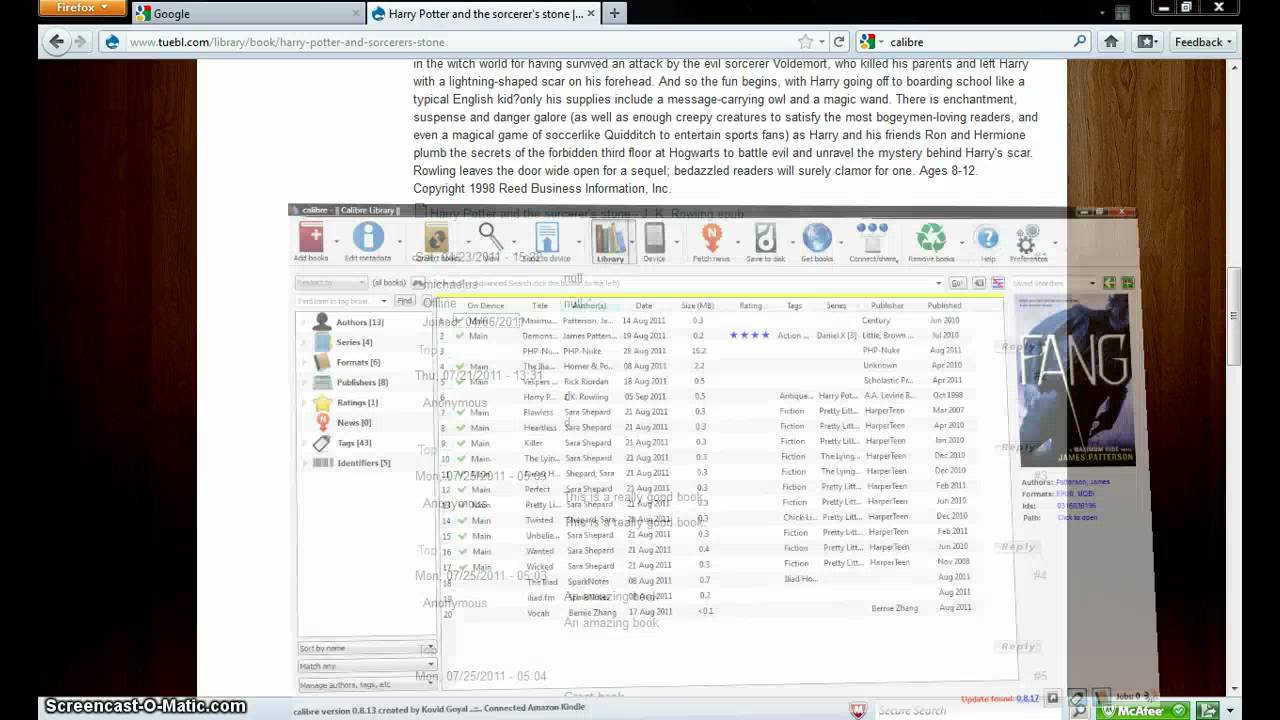Open the Manage authors, tags, etc dropdown
This screenshot has width=1280, height=720.
point(367,685)
